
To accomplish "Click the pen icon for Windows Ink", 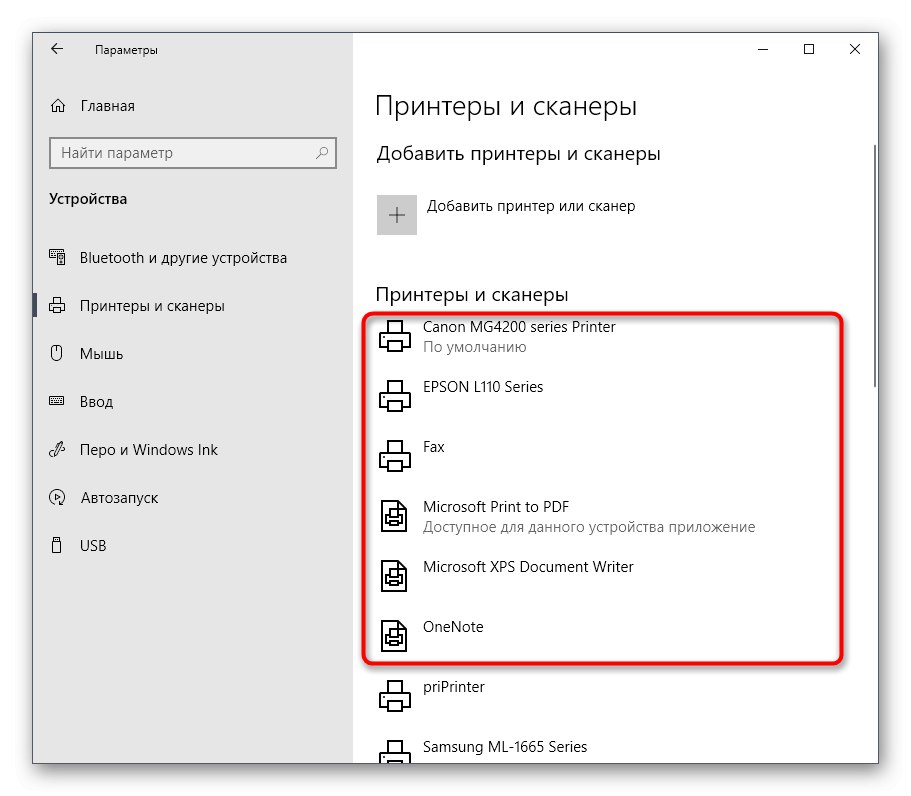I will (x=57, y=449).
